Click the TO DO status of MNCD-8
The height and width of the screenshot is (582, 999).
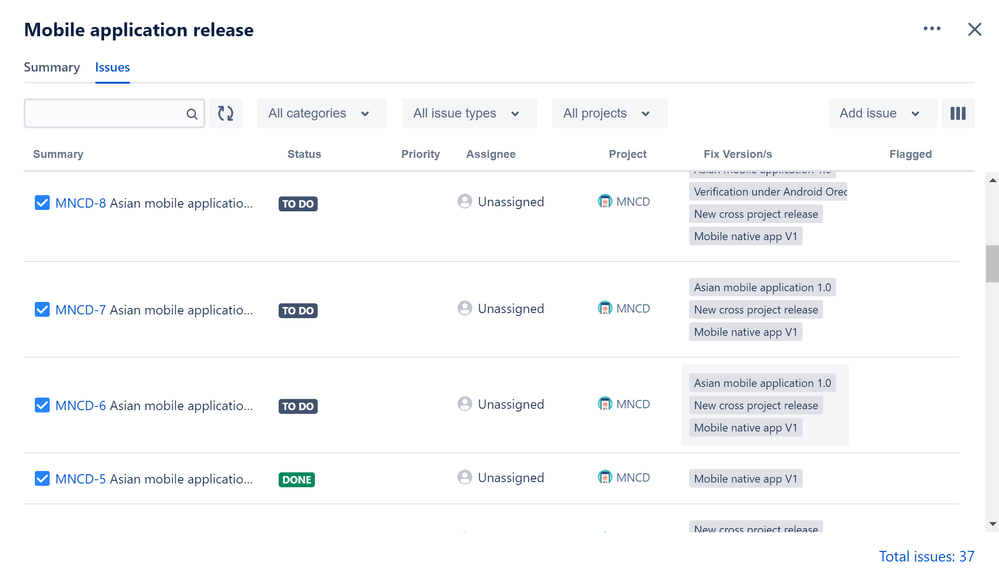tap(298, 204)
